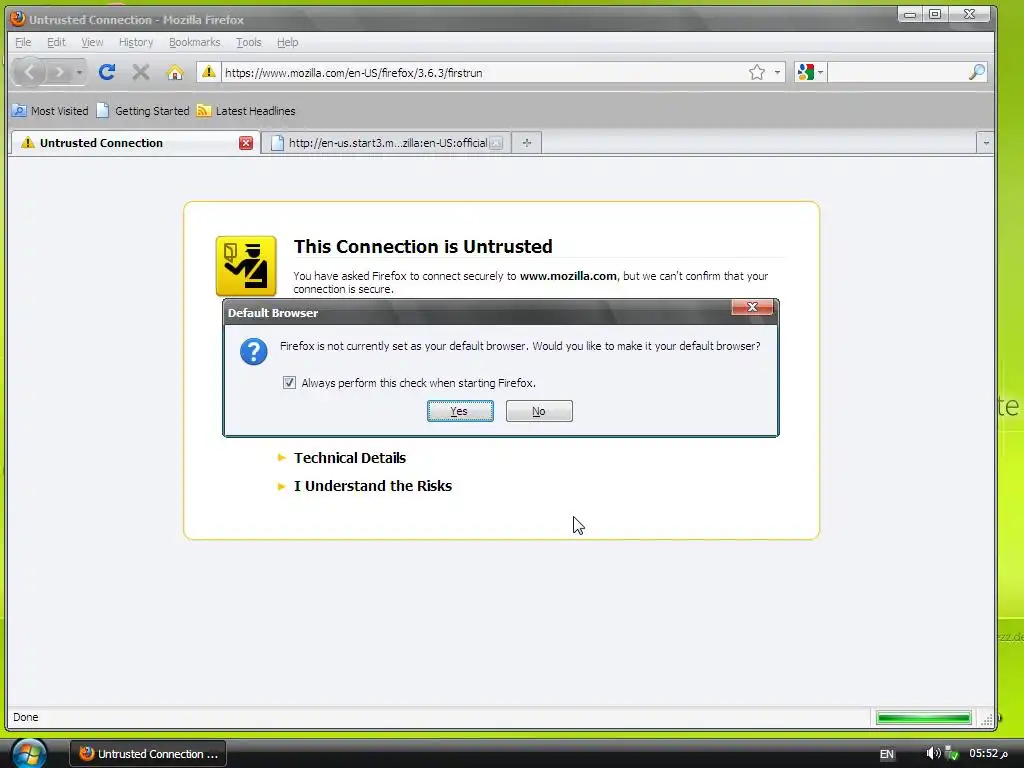This screenshot has height=768, width=1024.
Task: Click the network status tray icon
Action: [x=952, y=753]
